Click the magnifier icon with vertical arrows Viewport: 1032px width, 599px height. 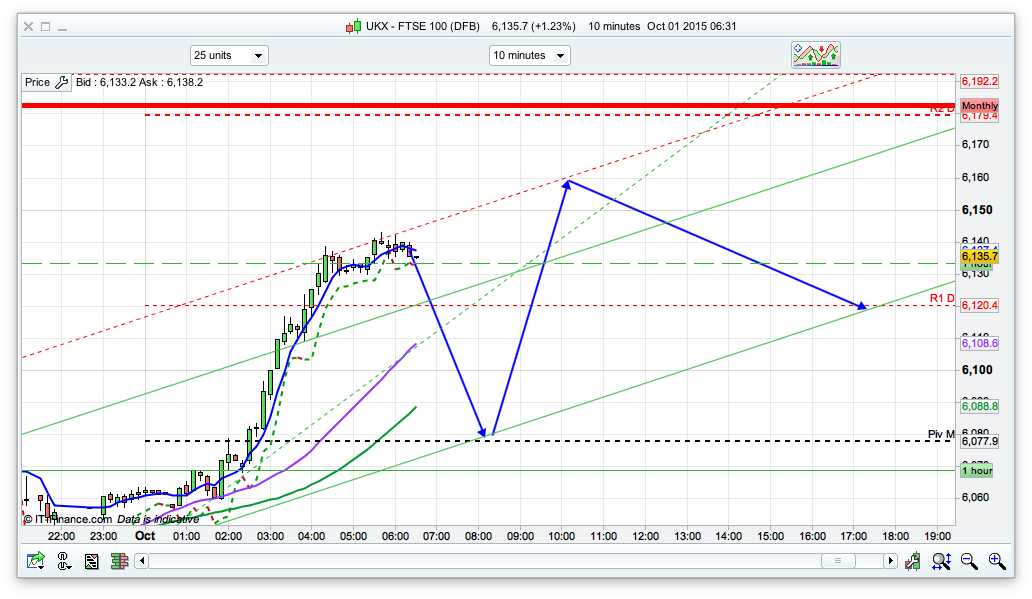(x=940, y=562)
